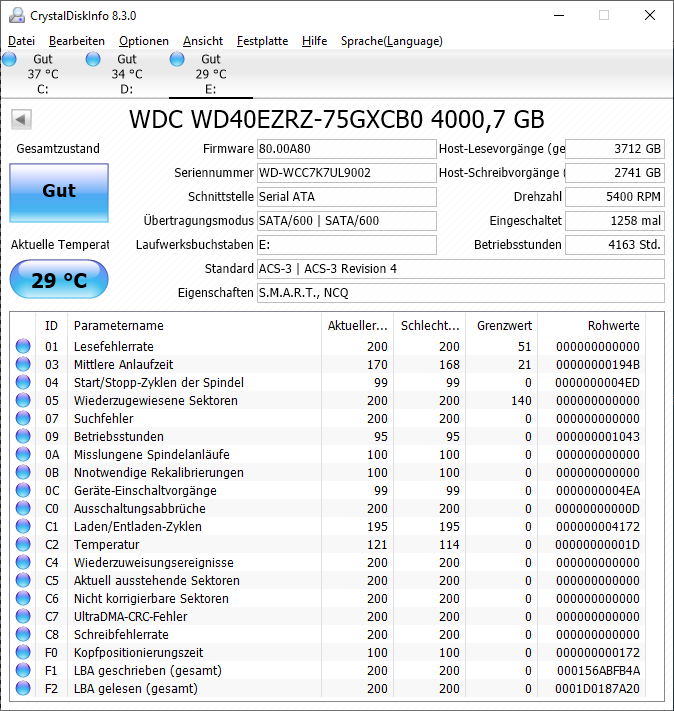This screenshot has width=674, height=711.
Task: Open the Festplatte menu
Action: 262,41
